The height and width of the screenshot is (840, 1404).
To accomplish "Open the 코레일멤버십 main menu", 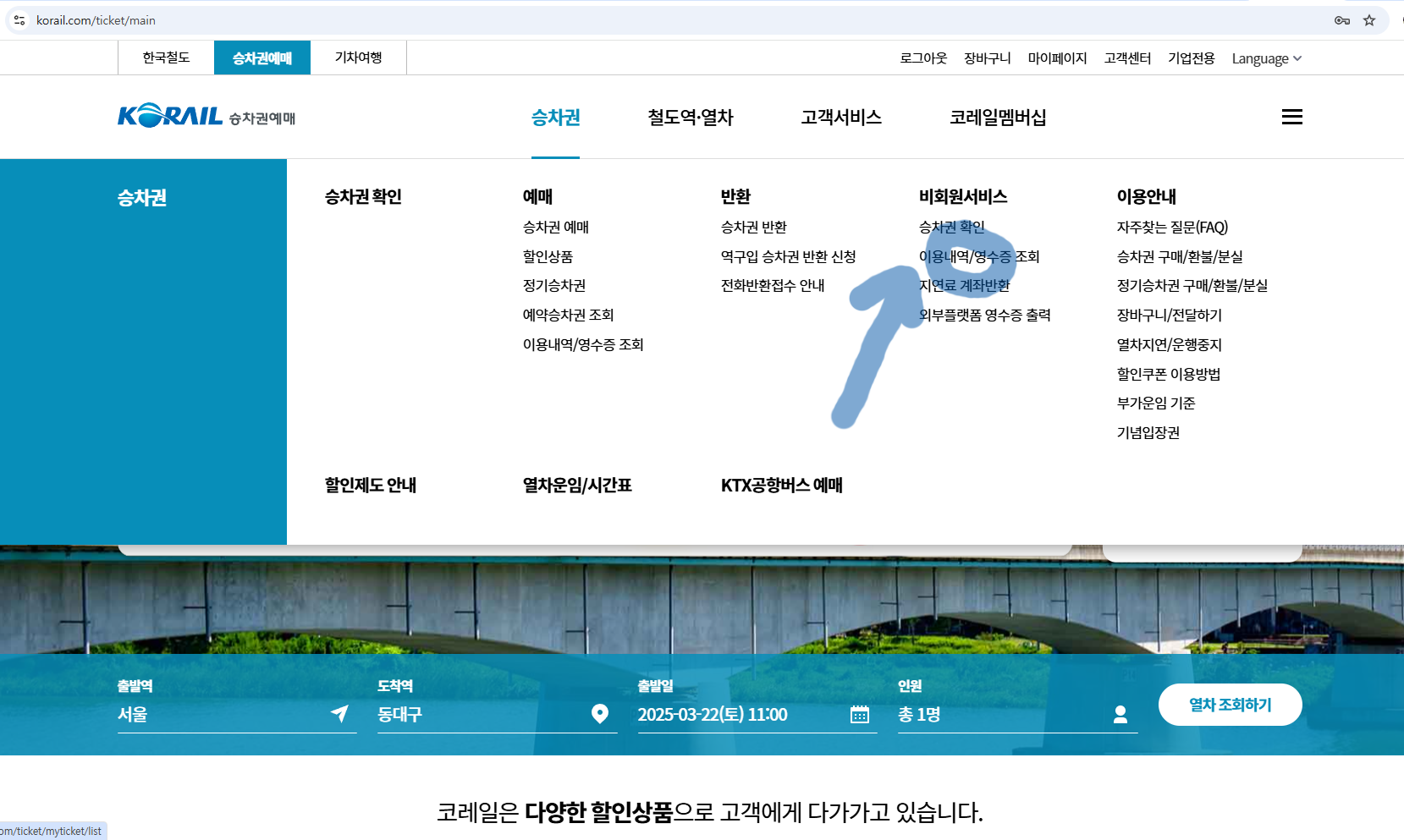I will click(x=998, y=118).
